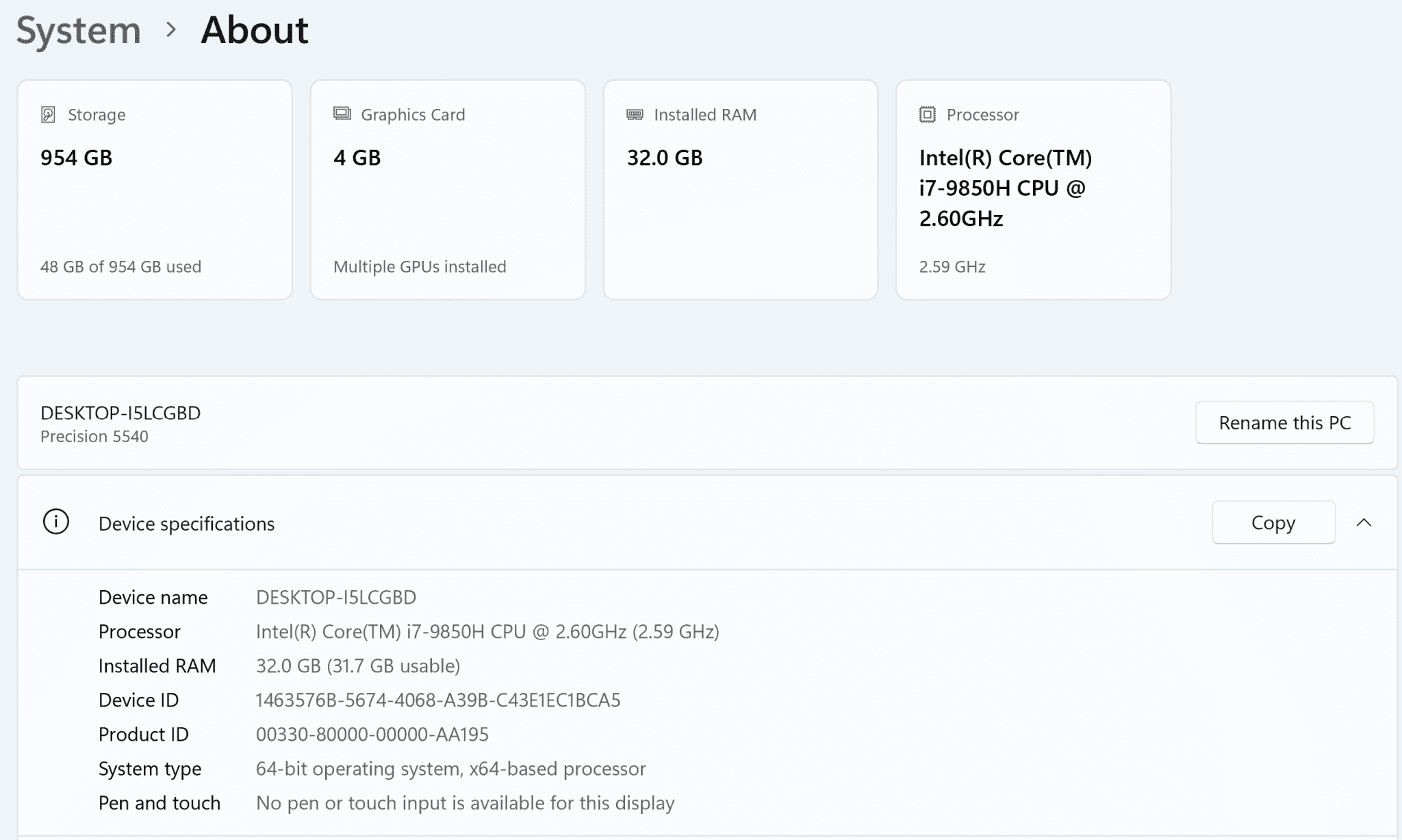
Task: Click the Graphics Card icon
Action: point(342,114)
